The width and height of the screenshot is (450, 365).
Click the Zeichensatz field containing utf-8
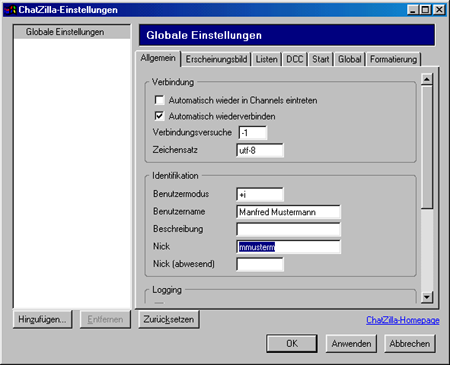click(260, 150)
